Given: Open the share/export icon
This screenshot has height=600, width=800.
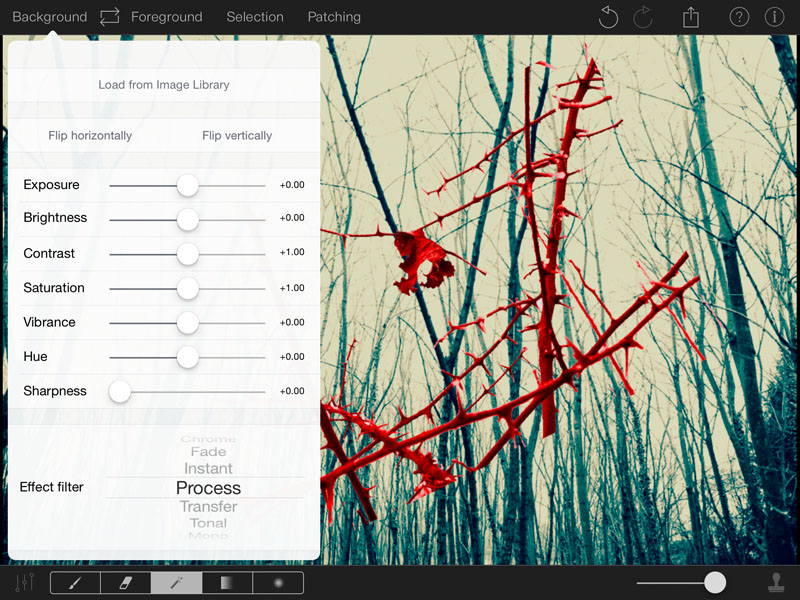Looking at the screenshot, I should (691, 17).
